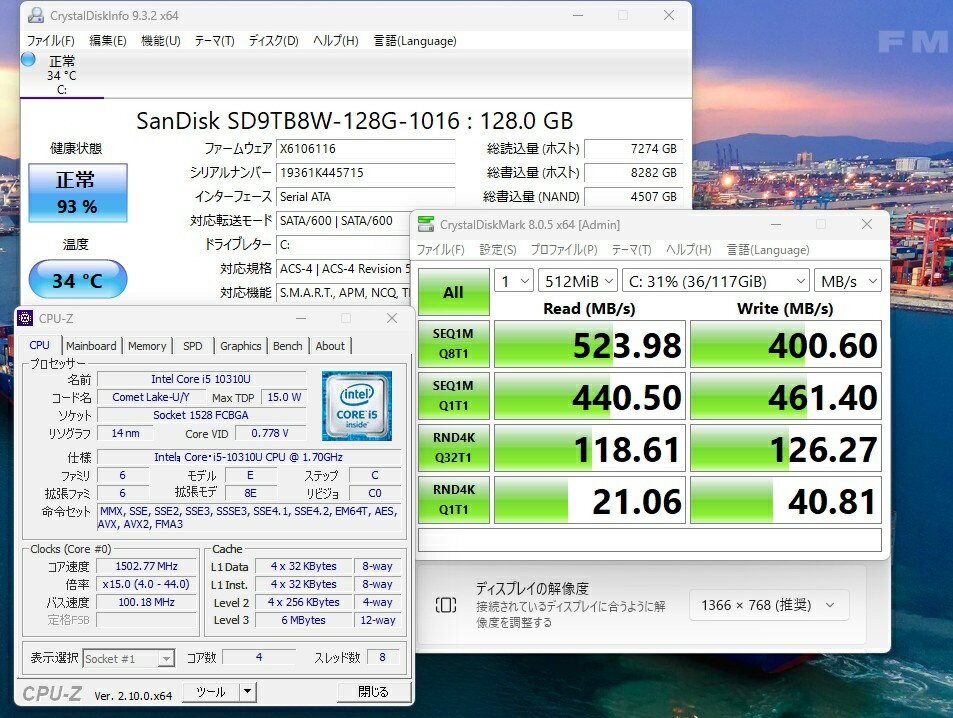The height and width of the screenshot is (718, 953).
Task: Click the Intel Core i5 logo
Action: [x=356, y=405]
